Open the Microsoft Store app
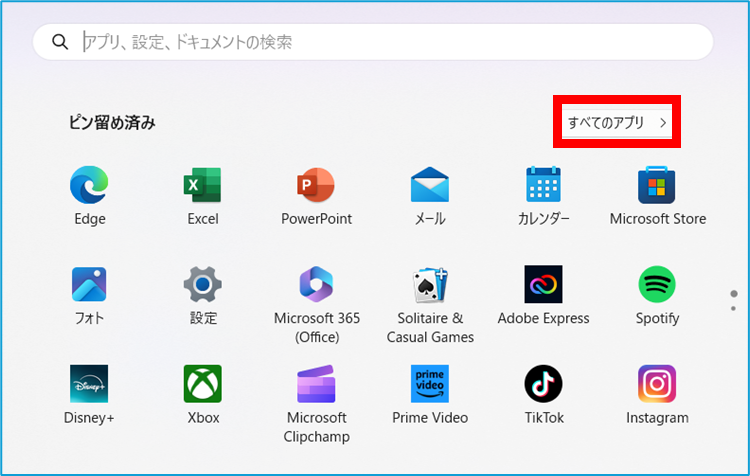 [657, 186]
